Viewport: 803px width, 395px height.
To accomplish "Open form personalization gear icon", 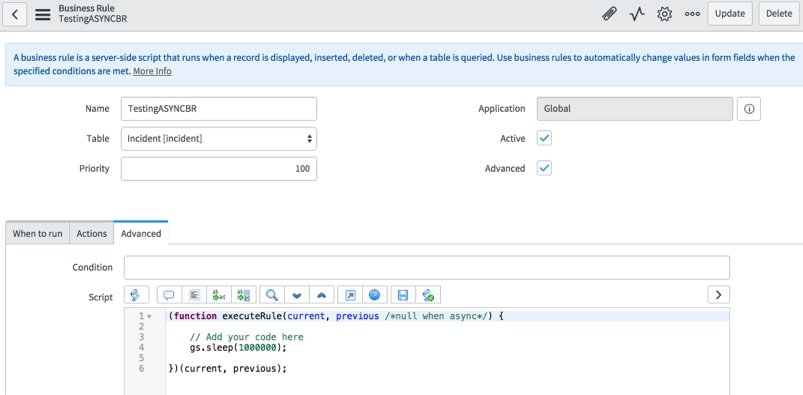I will 664,14.
